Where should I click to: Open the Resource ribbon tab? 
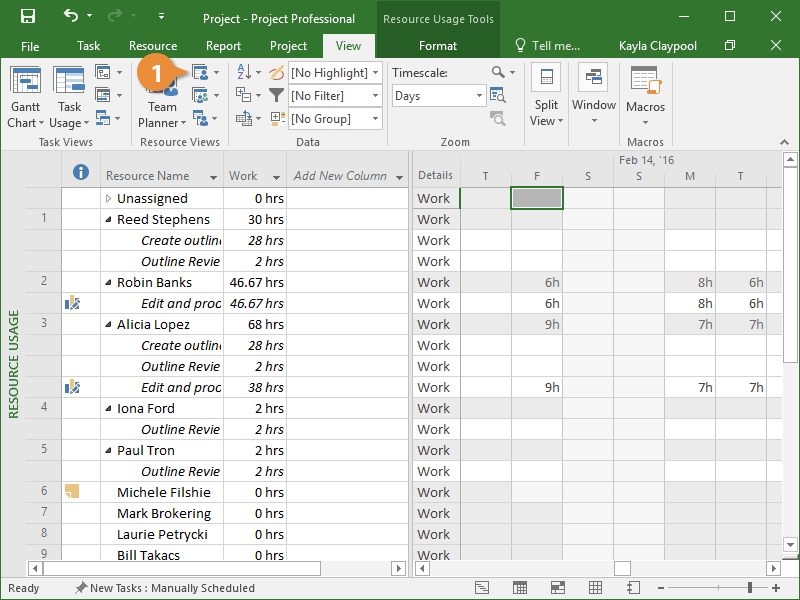click(153, 46)
